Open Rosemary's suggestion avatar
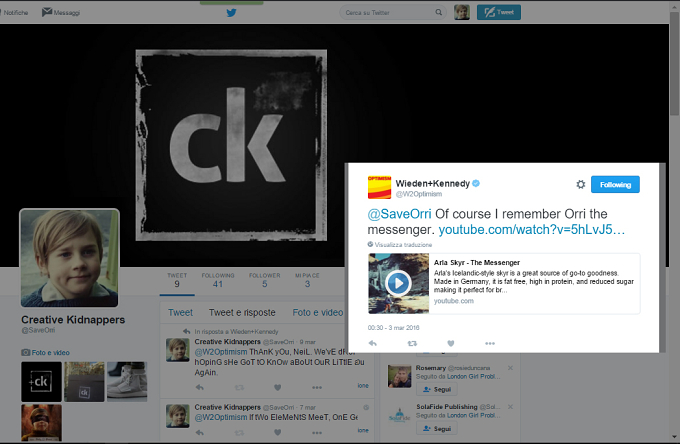The height and width of the screenshot is (444, 680). (399, 376)
